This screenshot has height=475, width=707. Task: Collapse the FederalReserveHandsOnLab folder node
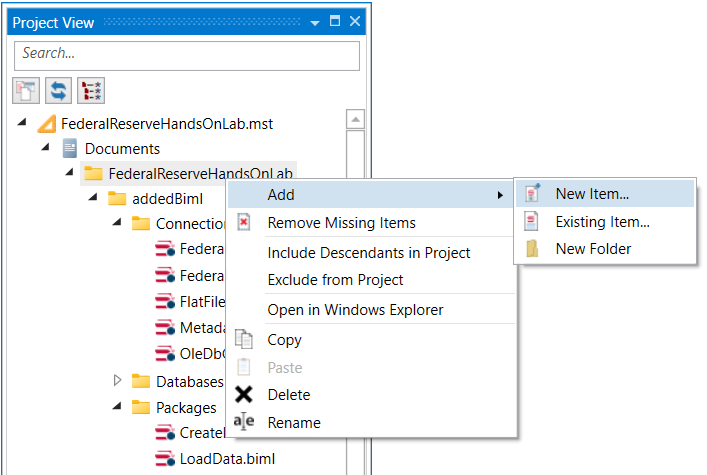click(69, 172)
